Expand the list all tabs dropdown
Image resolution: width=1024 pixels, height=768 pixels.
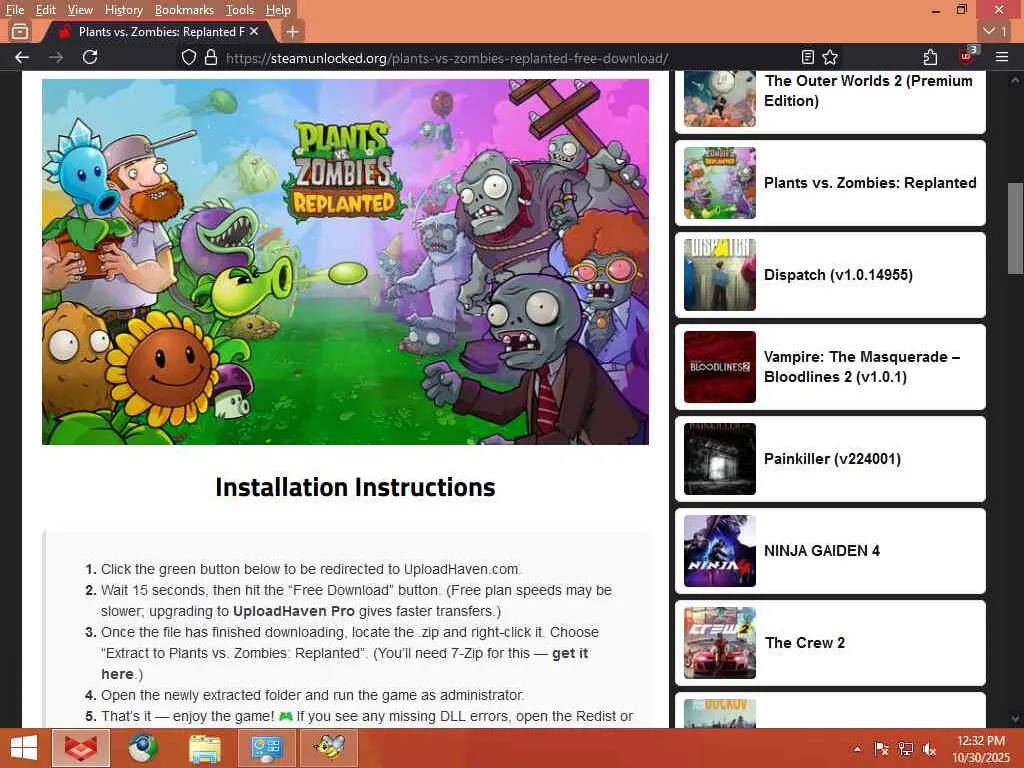pyautogui.click(x=996, y=31)
